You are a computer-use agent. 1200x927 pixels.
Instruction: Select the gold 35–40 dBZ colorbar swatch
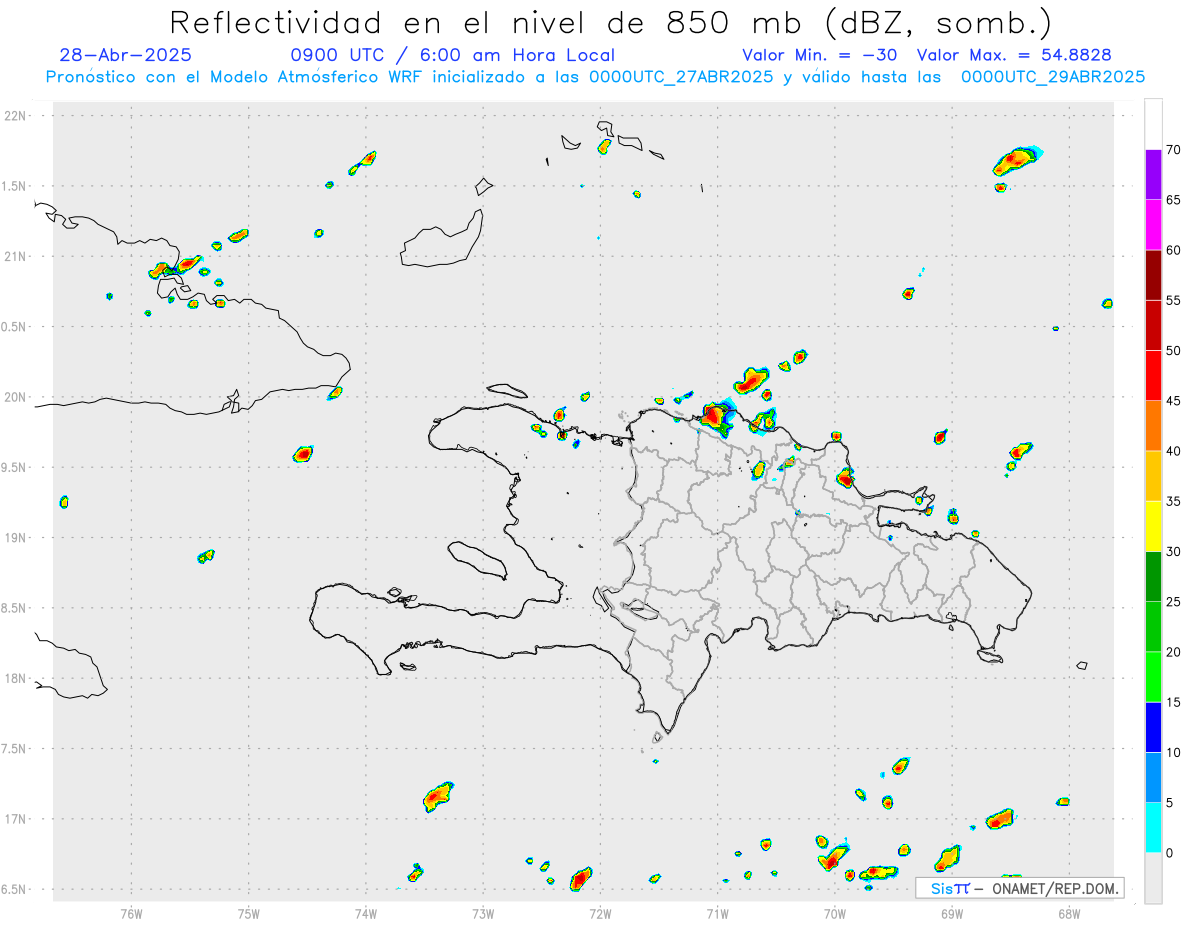coord(1154,476)
